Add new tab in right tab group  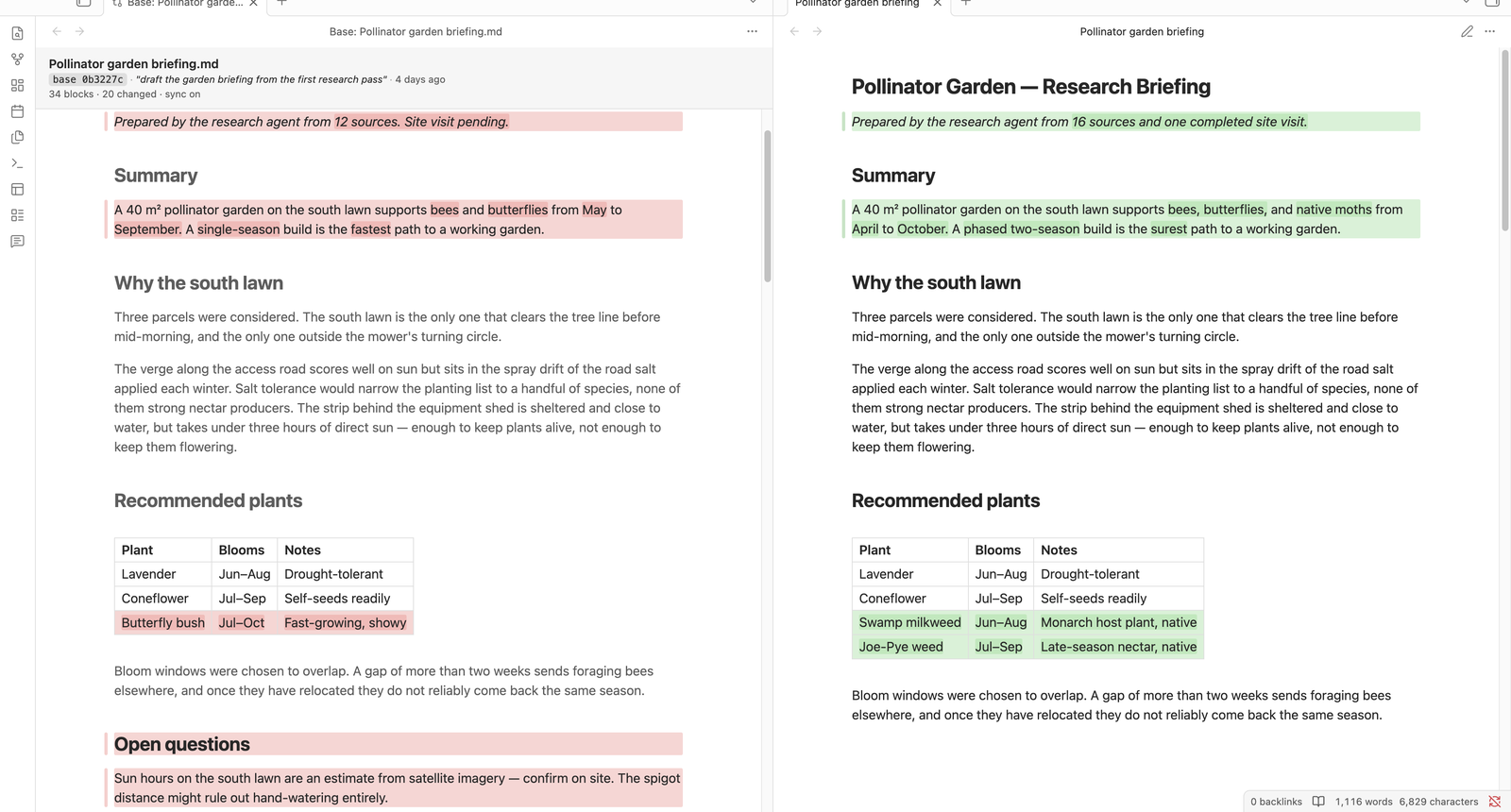pos(965,3)
